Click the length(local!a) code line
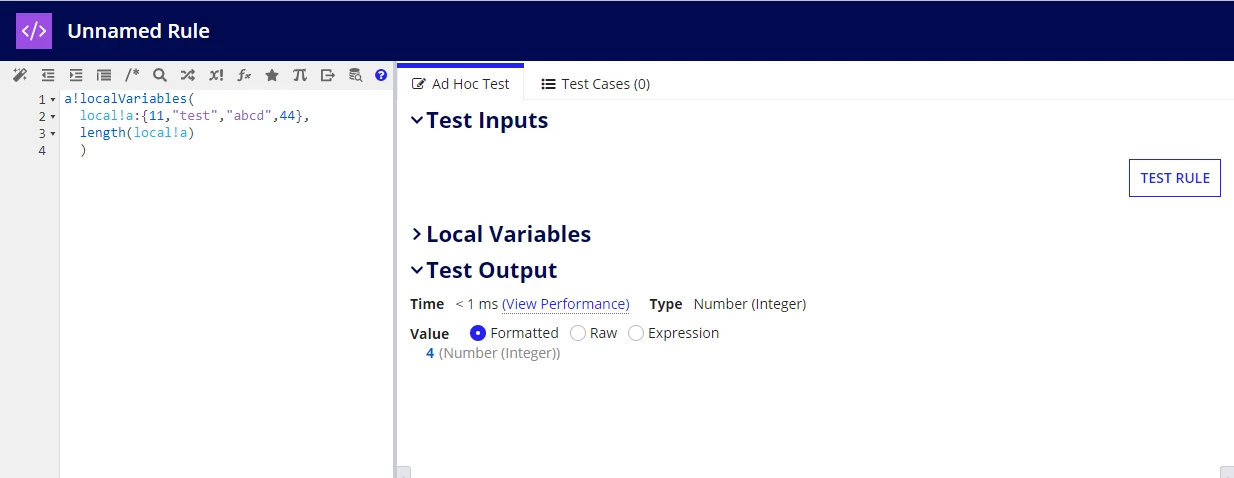Screen dimensions: 1234x478 (137, 133)
